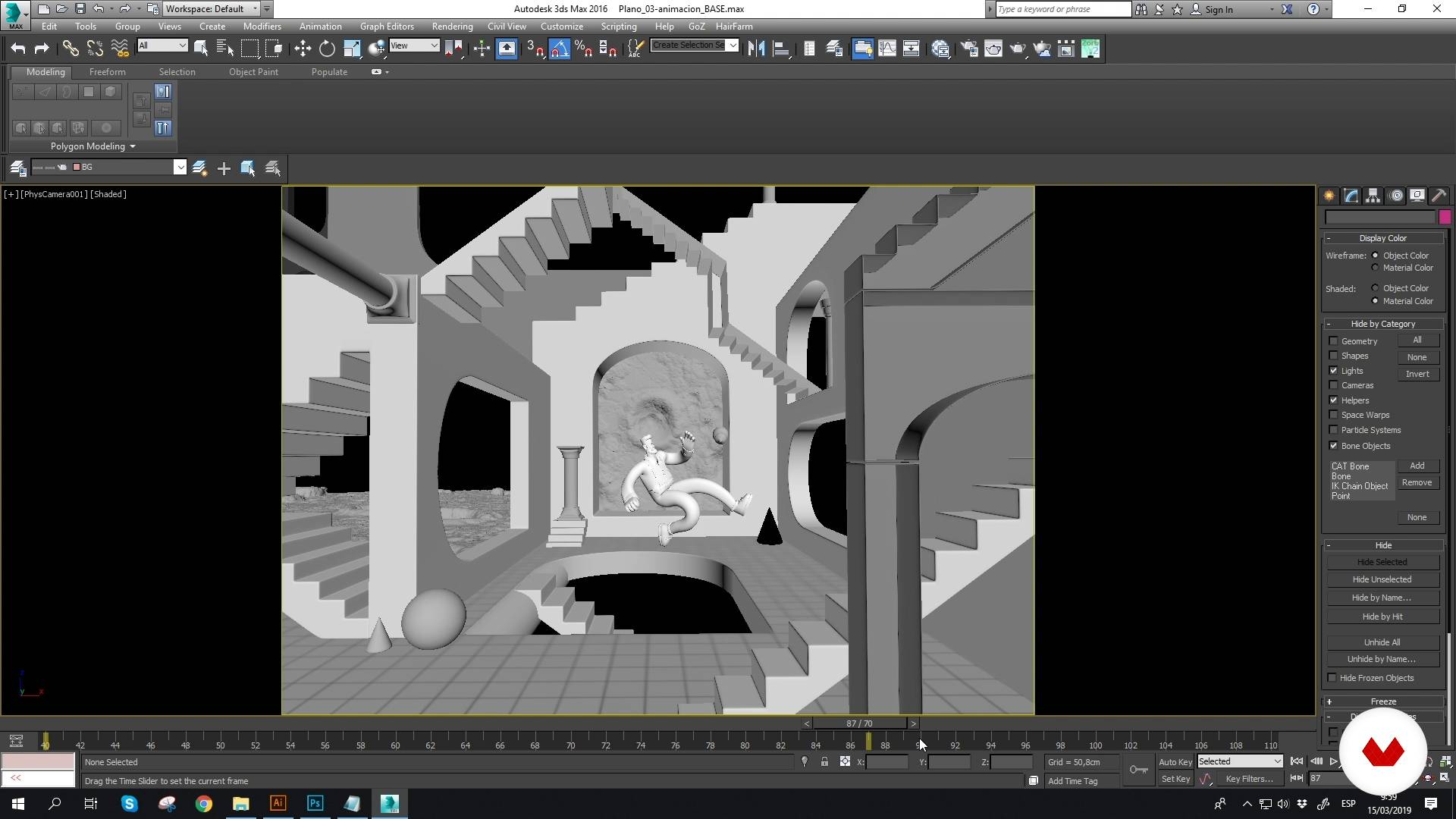Expand the Freeze rollout
1456x819 pixels.
click(1383, 701)
